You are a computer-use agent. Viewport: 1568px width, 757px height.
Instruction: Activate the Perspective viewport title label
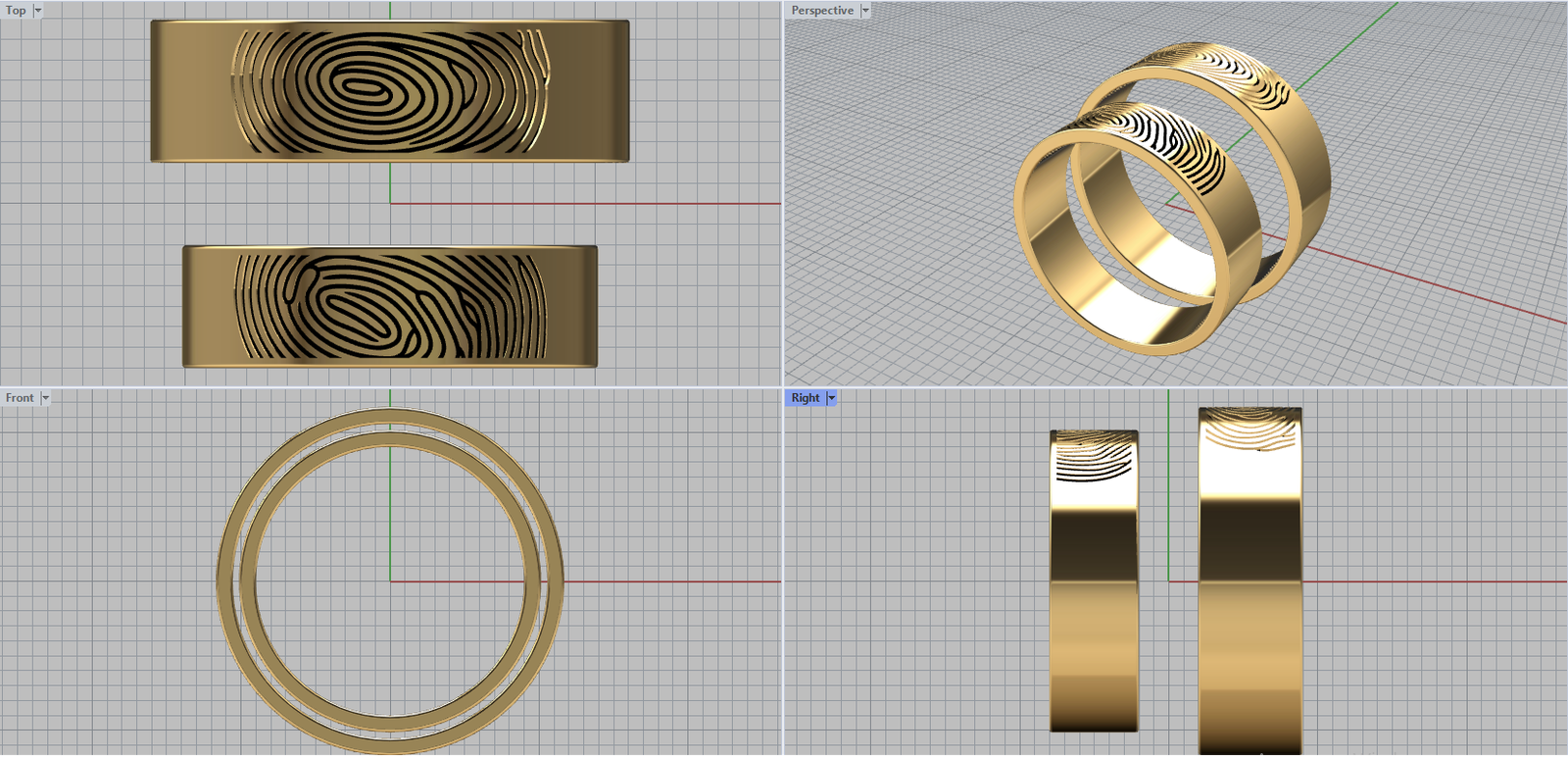[x=821, y=11]
